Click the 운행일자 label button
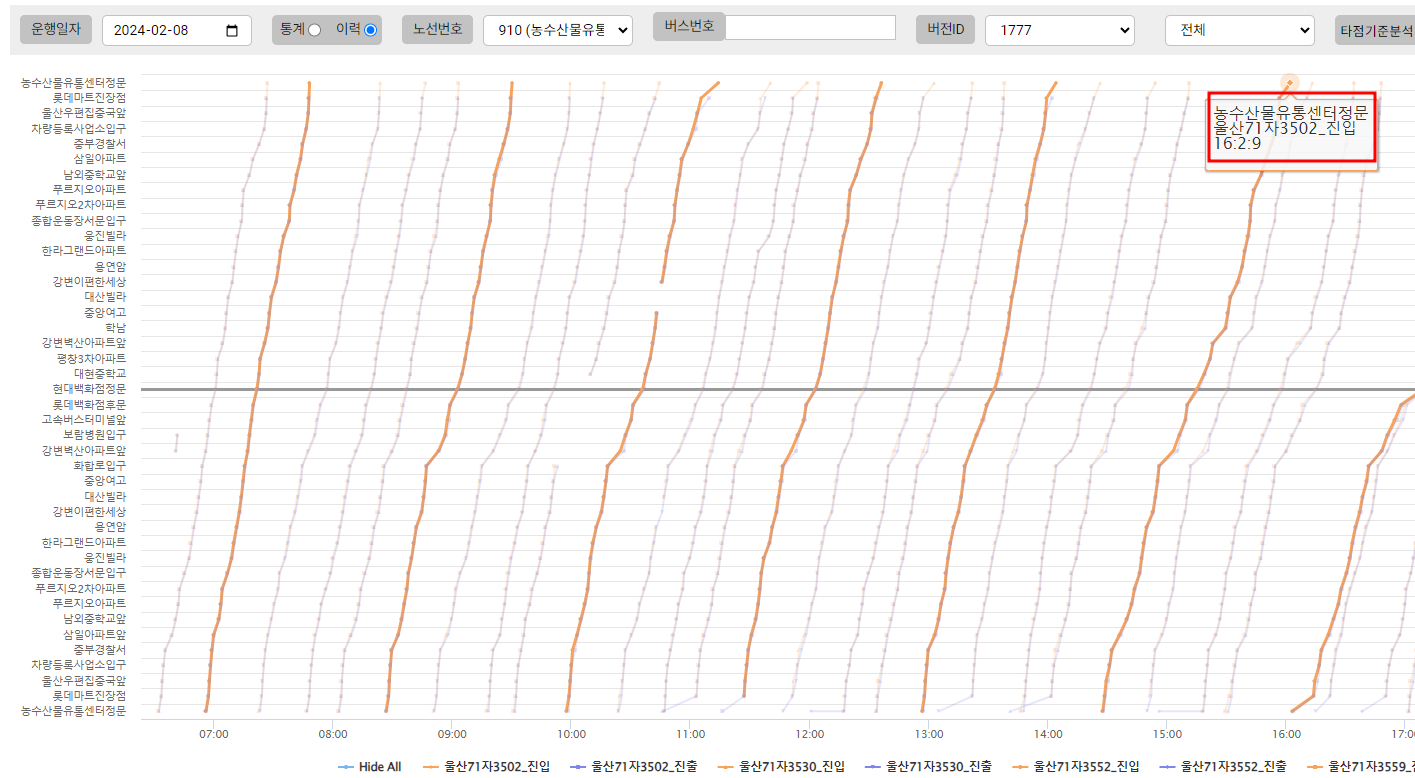Screen dimensions: 1415x778 (x=56, y=30)
